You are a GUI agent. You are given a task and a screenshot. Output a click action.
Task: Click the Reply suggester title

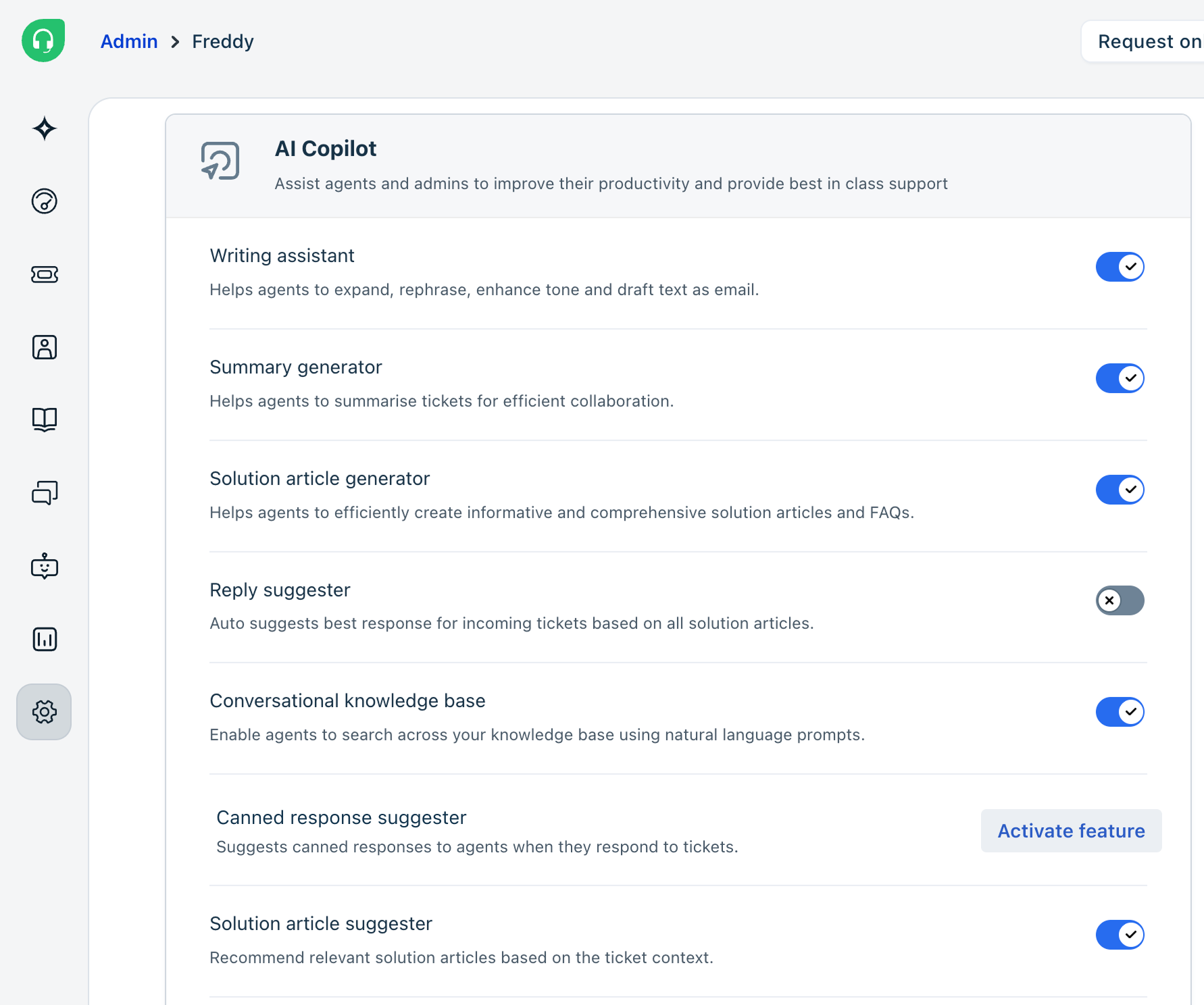(x=280, y=590)
